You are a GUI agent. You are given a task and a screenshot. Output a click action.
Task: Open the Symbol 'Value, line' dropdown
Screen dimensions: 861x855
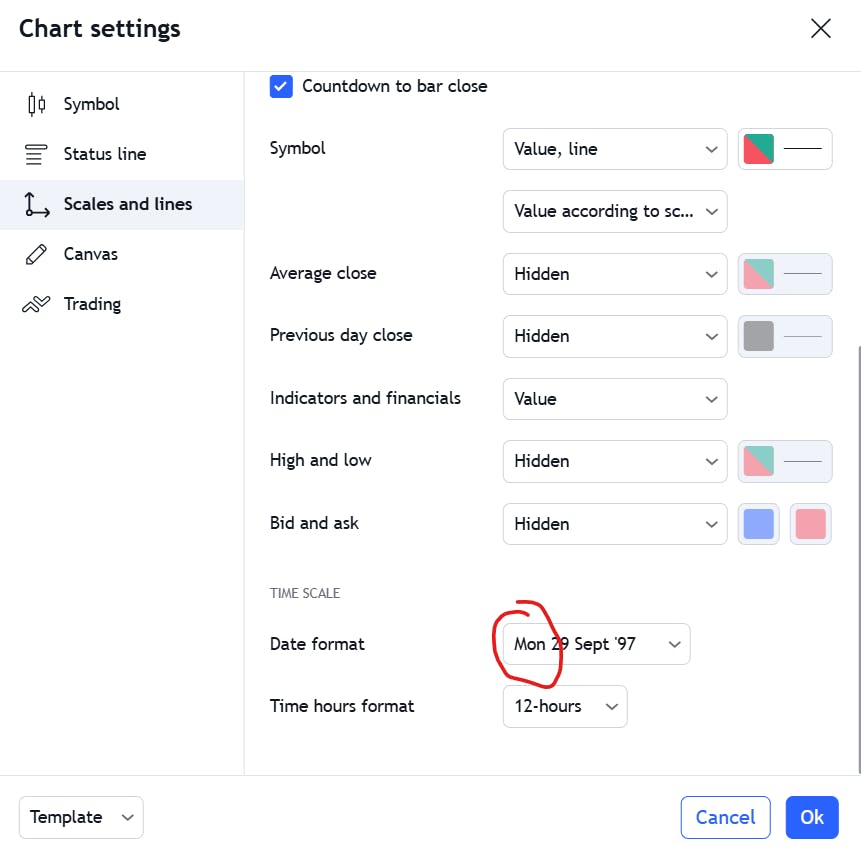[x=614, y=149]
